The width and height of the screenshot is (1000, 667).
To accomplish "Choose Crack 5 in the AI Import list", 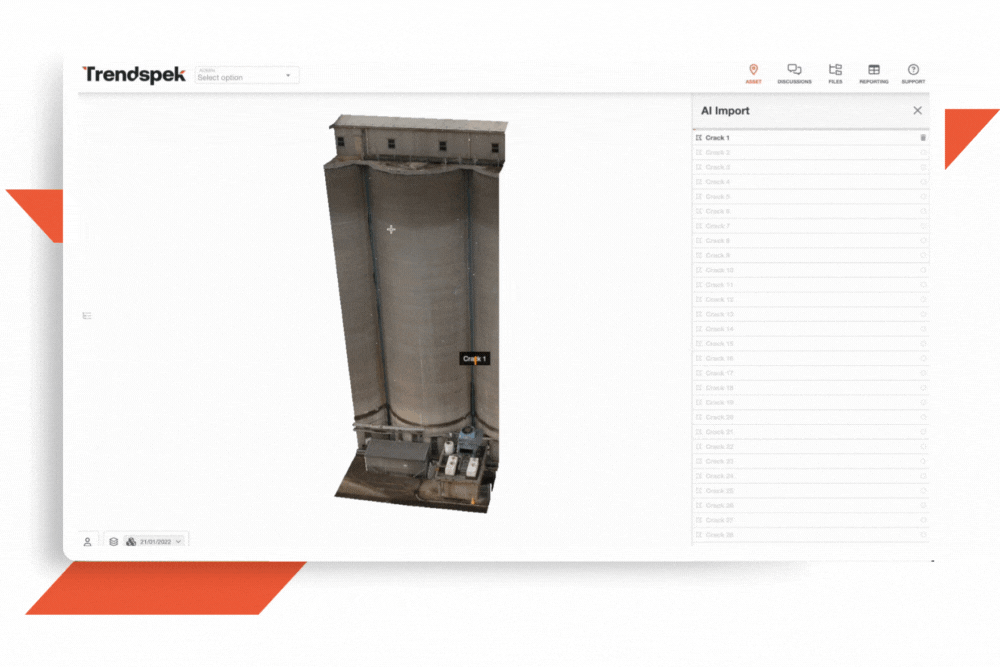I will [x=810, y=196].
